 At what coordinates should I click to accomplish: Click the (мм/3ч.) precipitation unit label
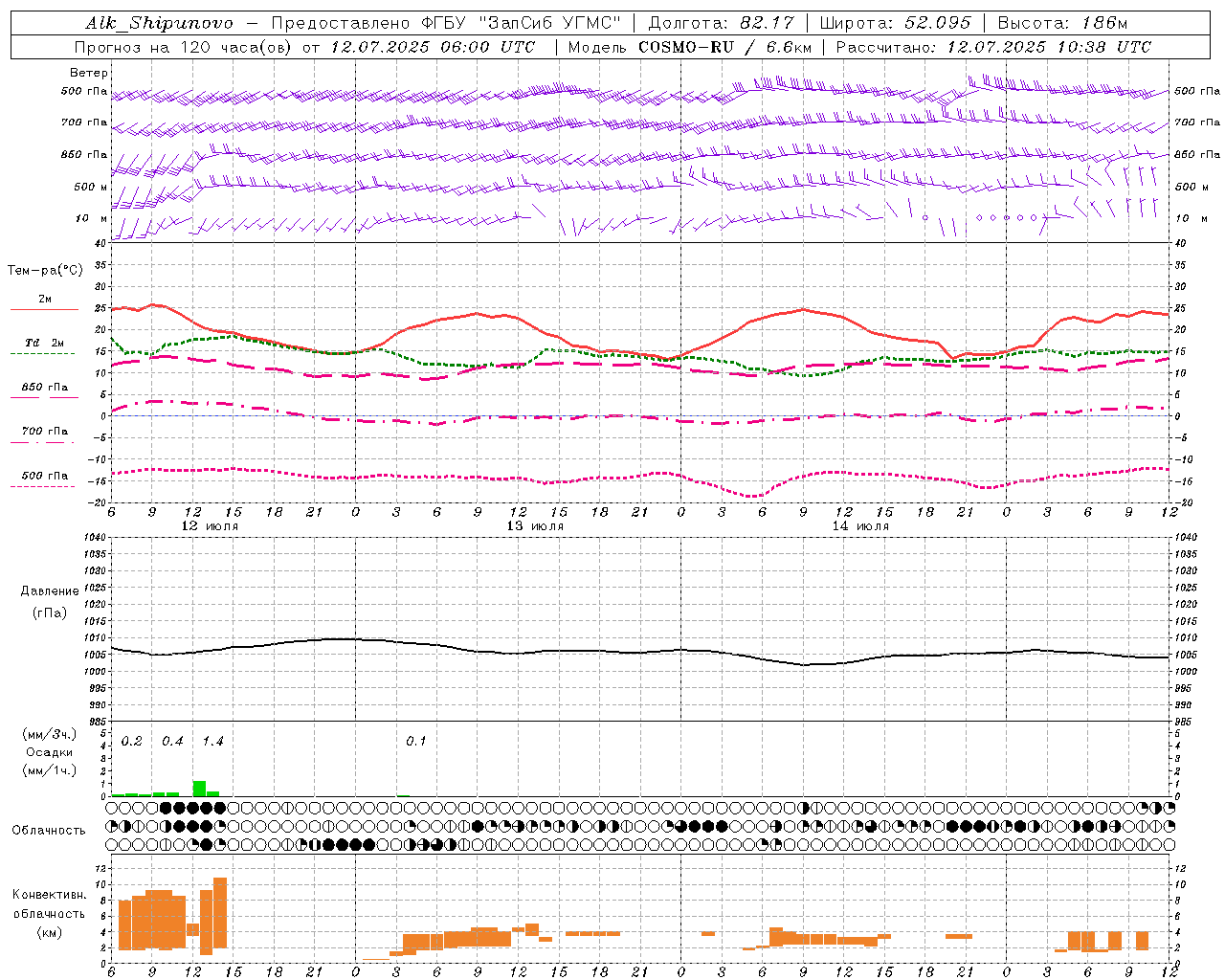tap(49, 734)
